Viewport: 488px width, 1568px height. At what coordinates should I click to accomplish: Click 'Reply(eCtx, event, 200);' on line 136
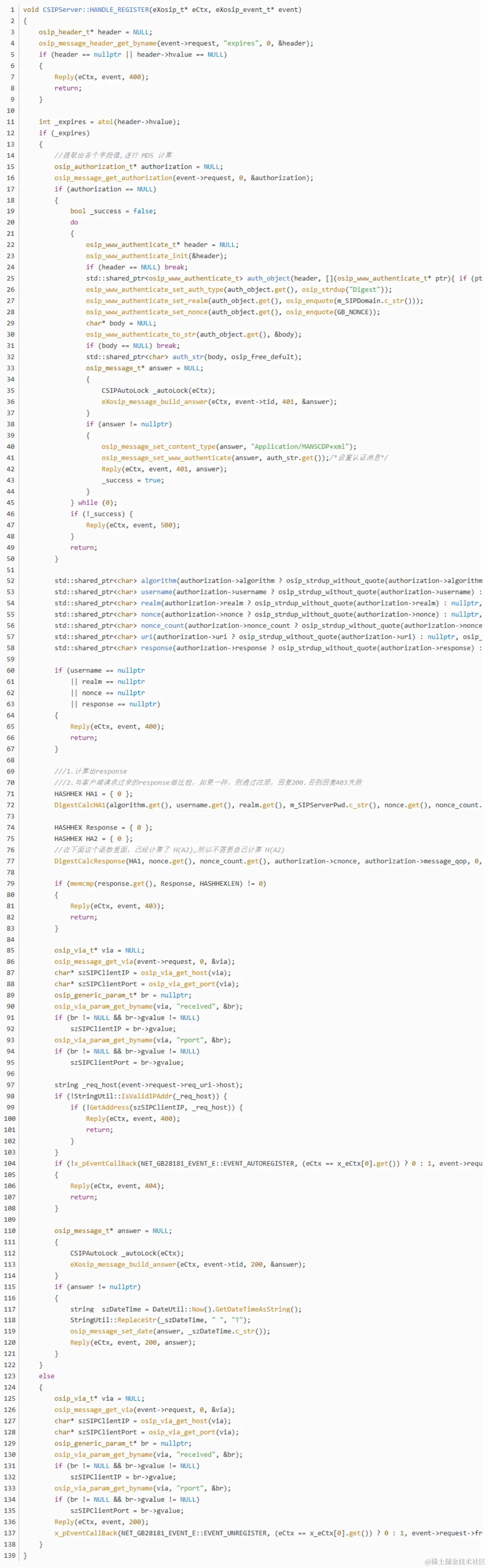point(101,1522)
